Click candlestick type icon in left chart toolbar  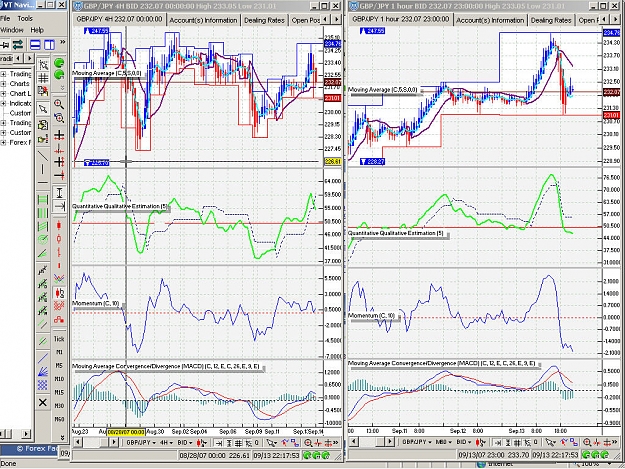pyautogui.click(x=202, y=442)
